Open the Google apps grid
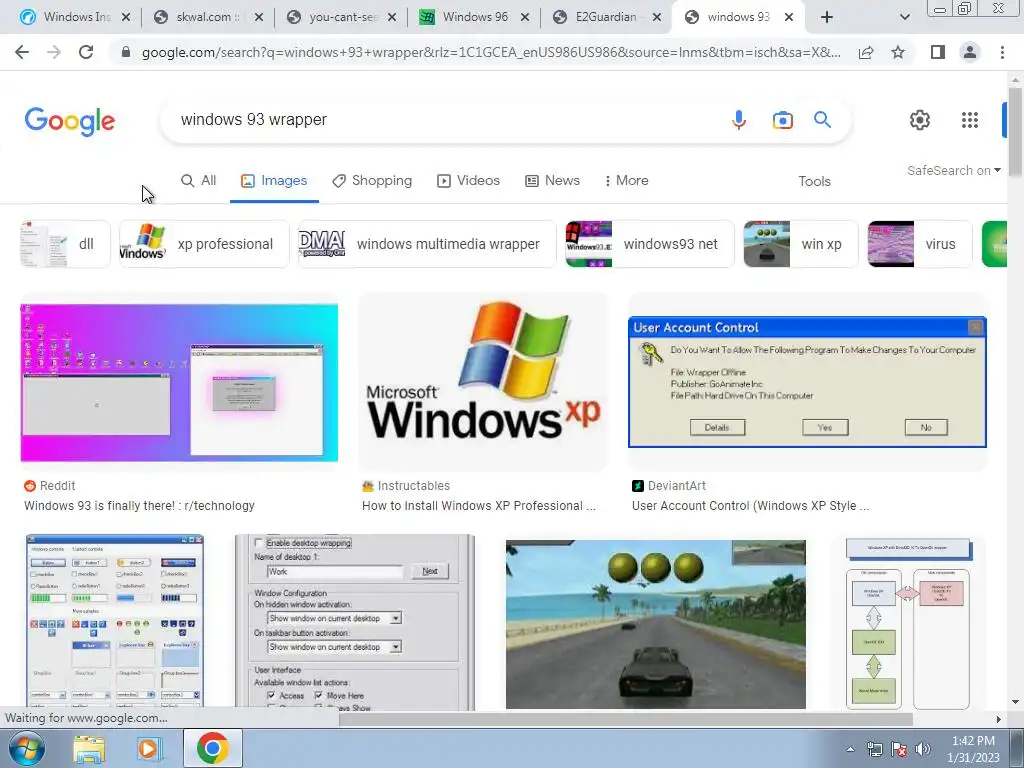This screenshot has height=768, width=1024. (970, 120)
